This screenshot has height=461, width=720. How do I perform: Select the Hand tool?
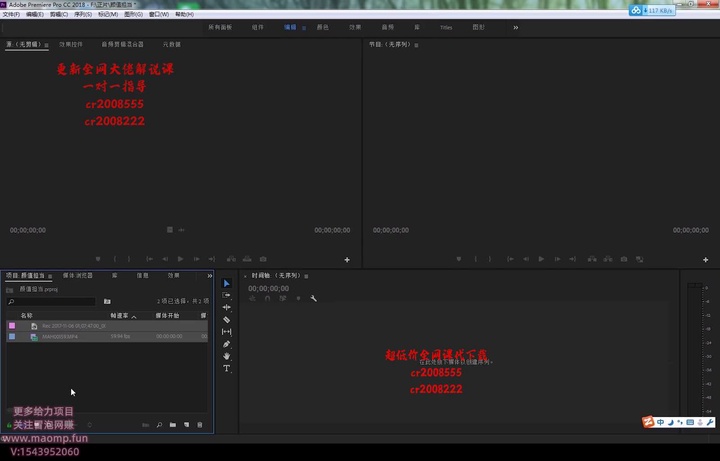[x=226, y=356]
